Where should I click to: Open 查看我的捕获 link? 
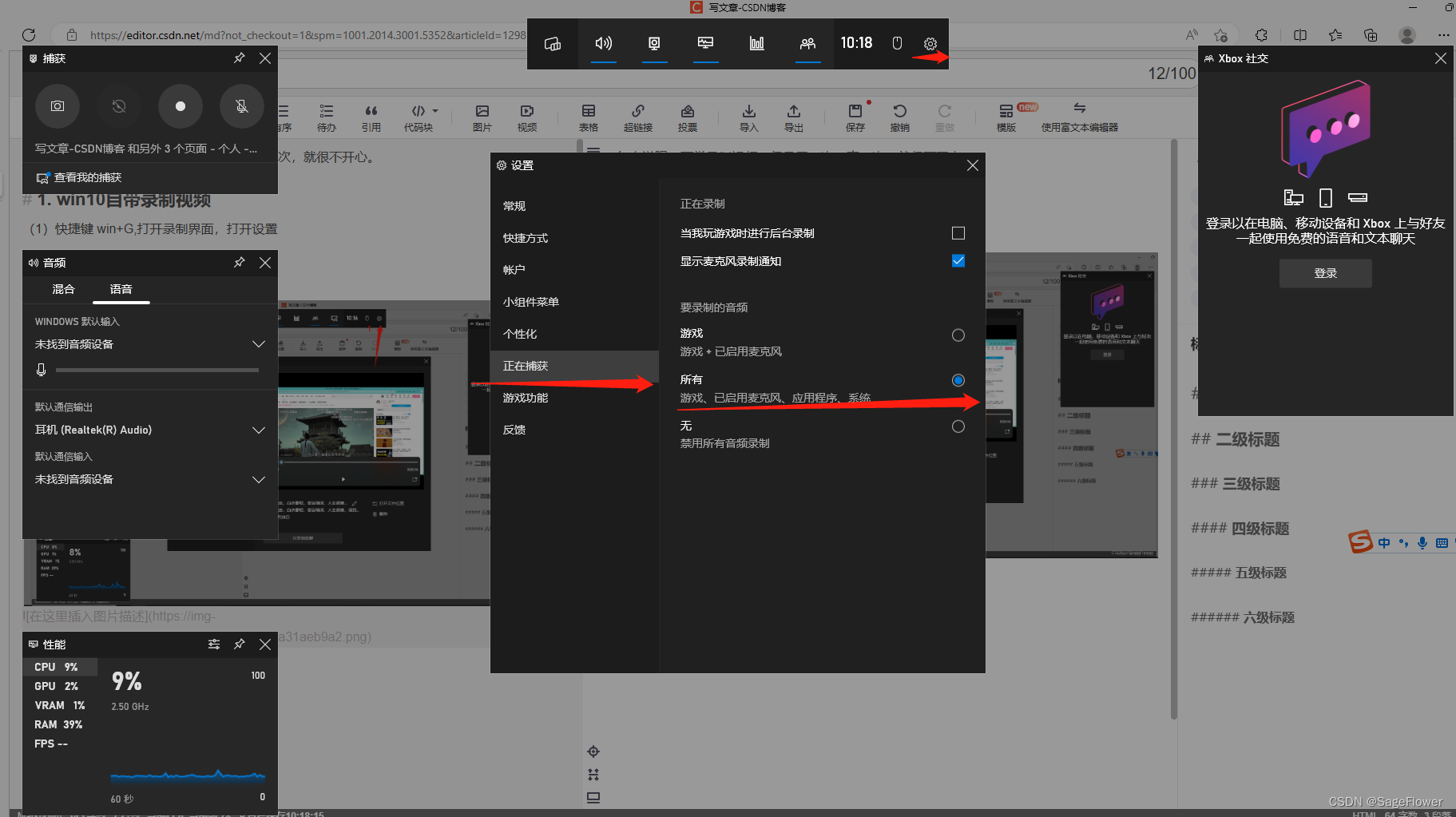coord(79,177)
